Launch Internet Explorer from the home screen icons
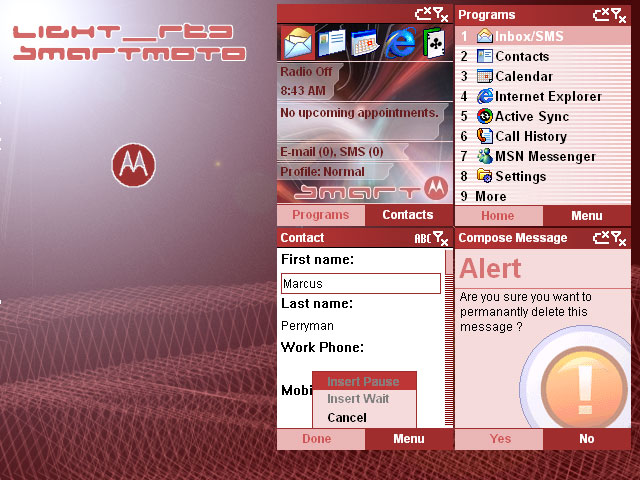640x480 pixels. coord(401,42)
